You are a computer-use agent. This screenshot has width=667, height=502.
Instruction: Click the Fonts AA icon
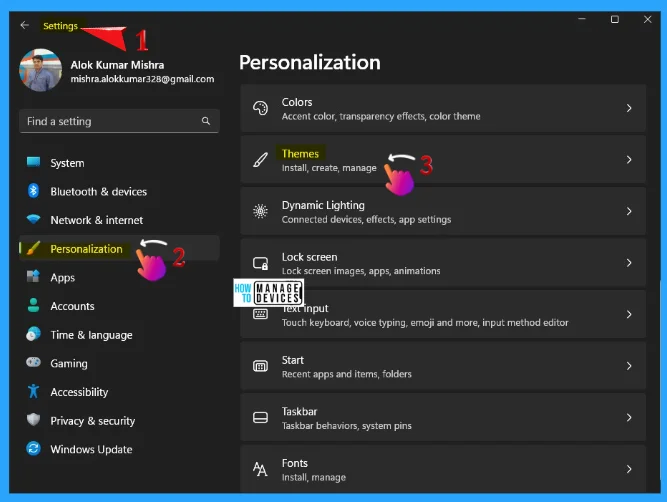pos(260,469)
